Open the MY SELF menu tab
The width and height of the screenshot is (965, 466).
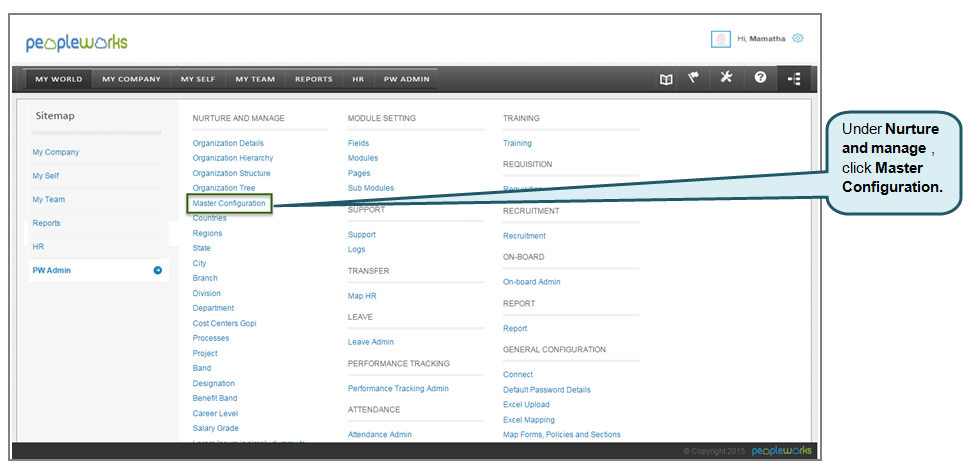[x=198, y=79]
